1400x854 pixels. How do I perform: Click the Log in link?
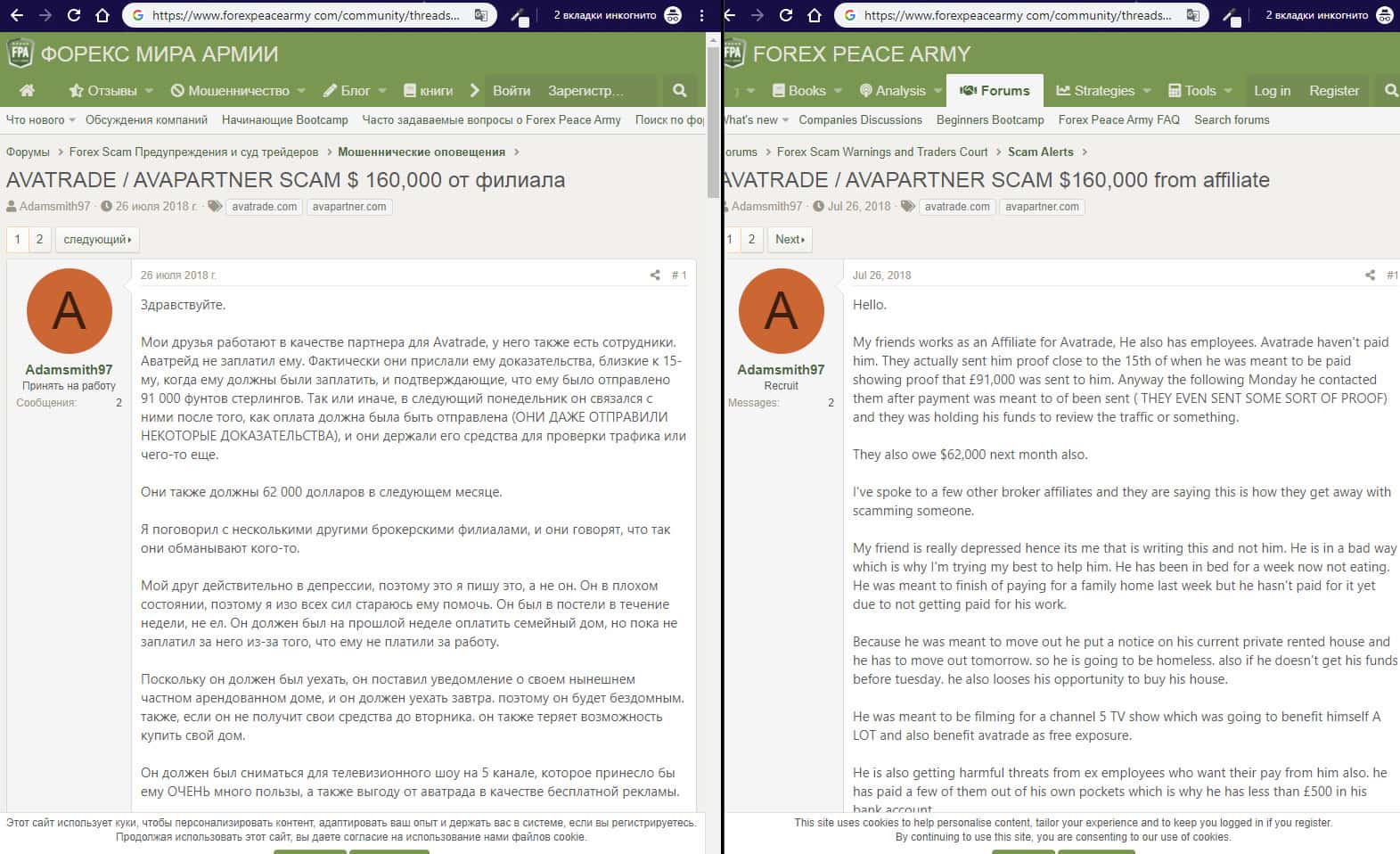click(x=1272, y=91)
